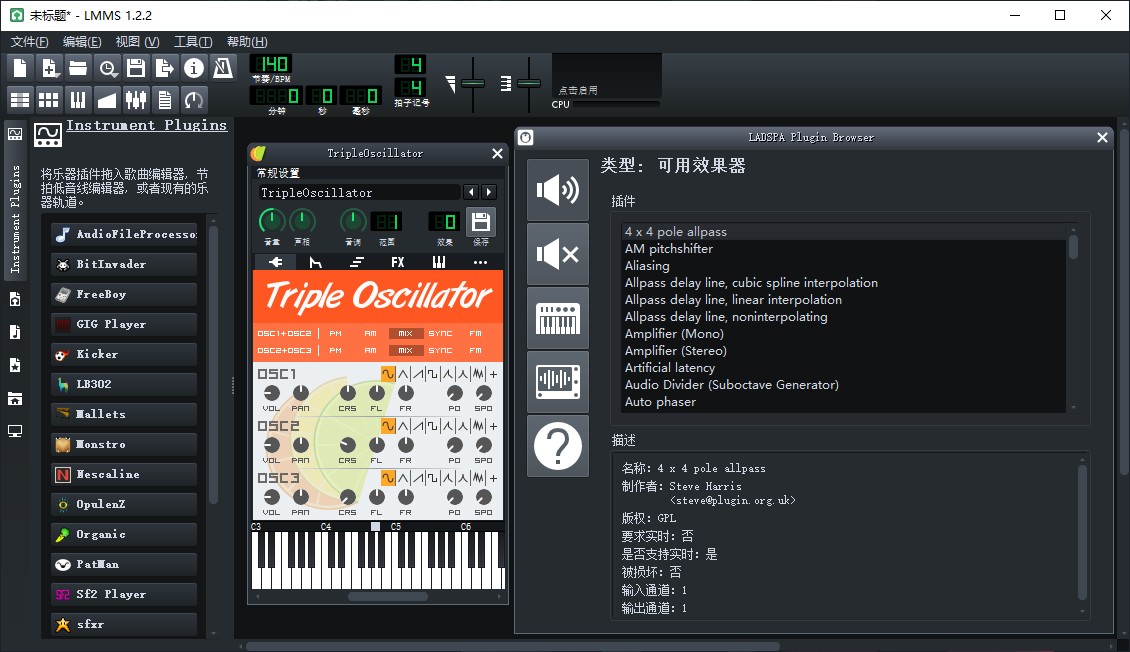Open Instrument Plugins sidebar tab
This screenshot has height=652, width=1130.
click(x=14, y=202)
